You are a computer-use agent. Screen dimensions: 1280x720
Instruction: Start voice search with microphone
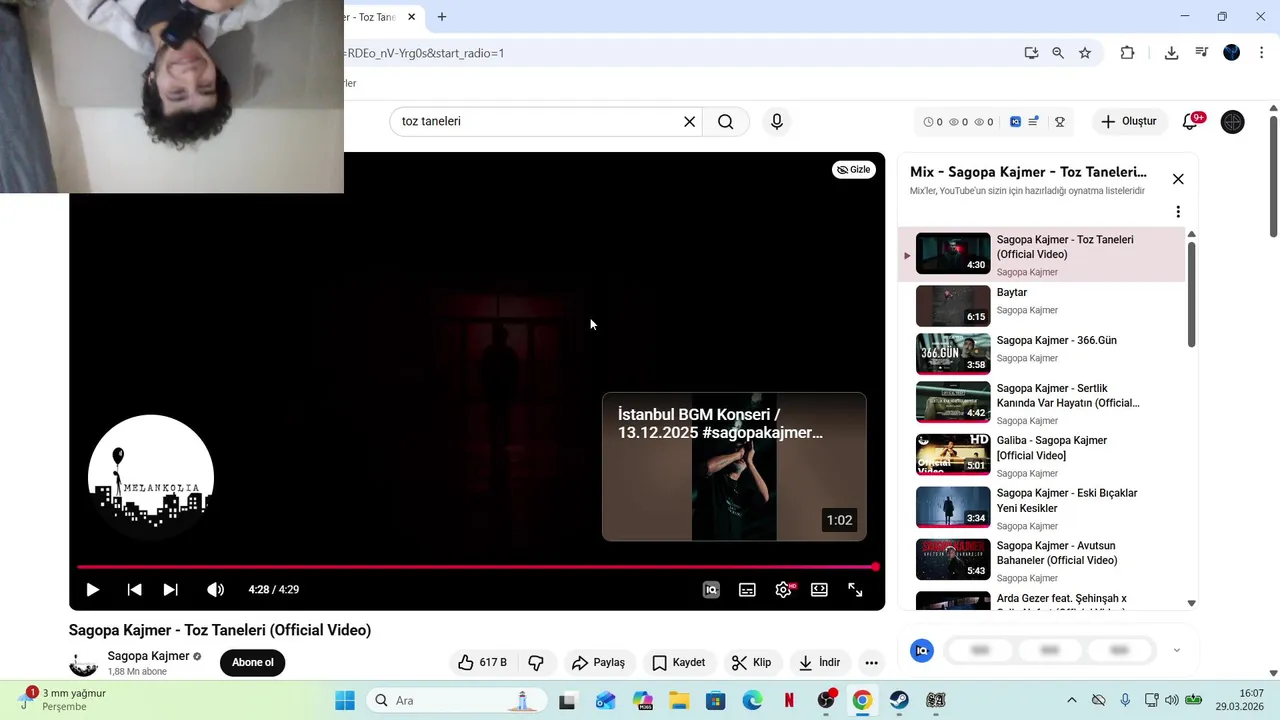click(777, 122)
